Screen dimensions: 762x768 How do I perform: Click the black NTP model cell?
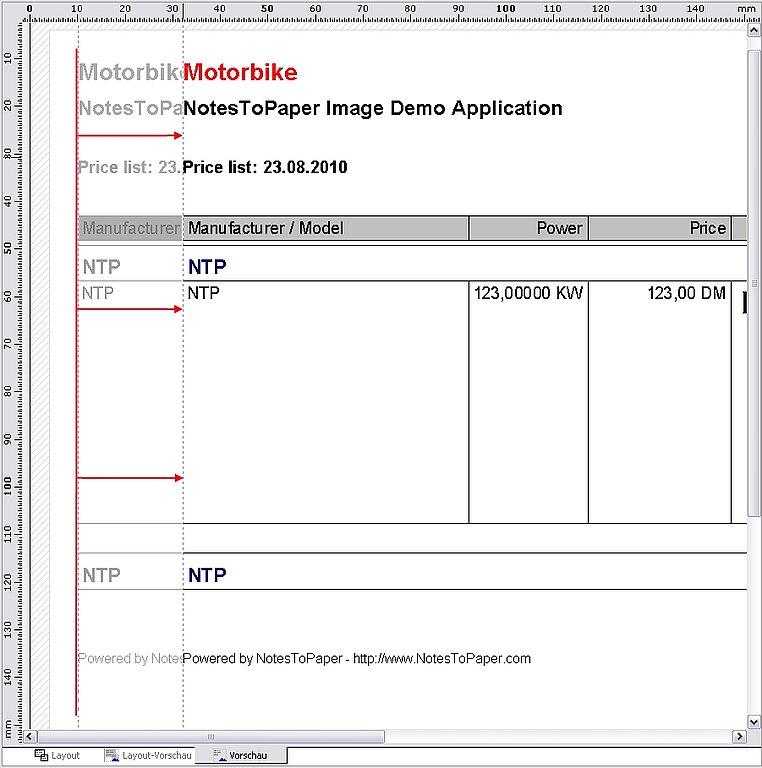click(204, 293)
